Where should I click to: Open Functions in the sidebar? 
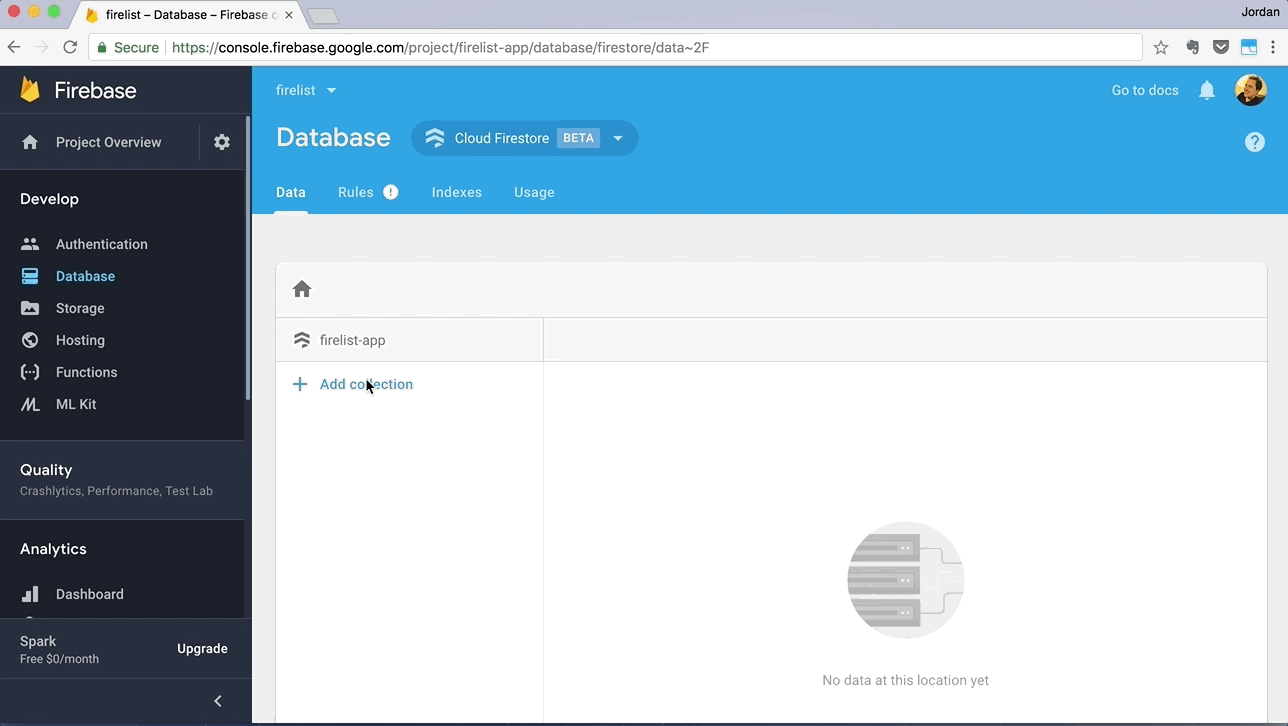click(x=87, y=372)
